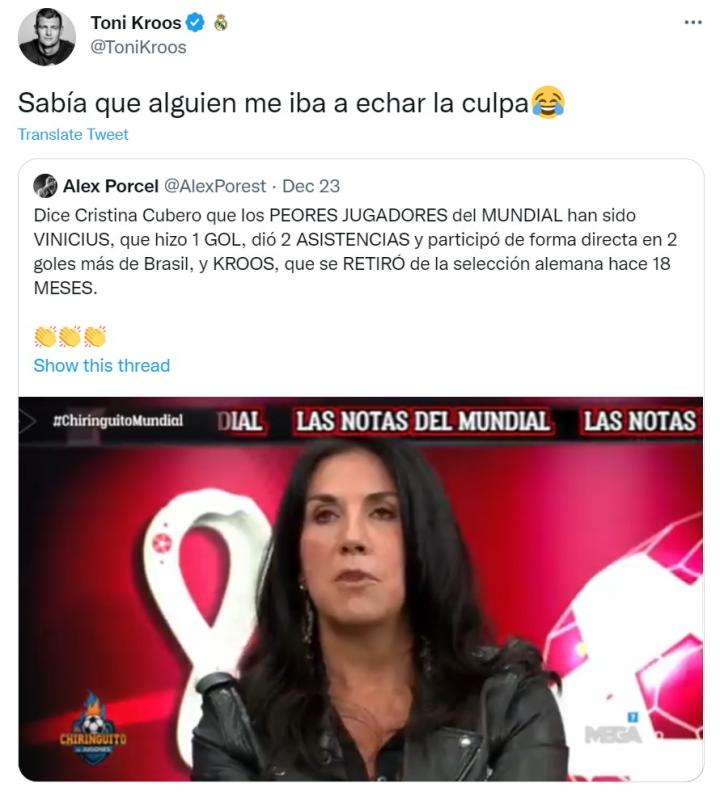Click the Real Madrid crest badge
Screen dimensions: 720x792
pyautogui.click(x=221, y=23)
